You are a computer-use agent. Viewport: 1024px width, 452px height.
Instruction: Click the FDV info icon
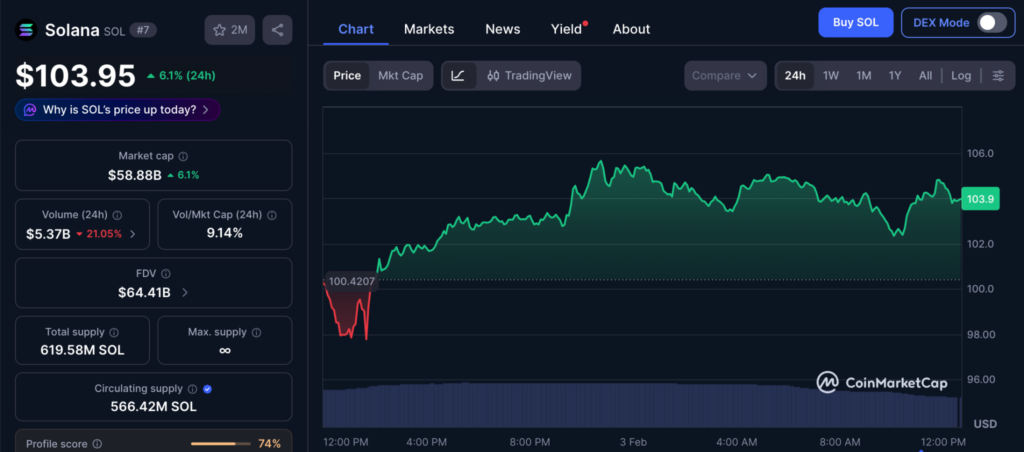coord(166,273)
